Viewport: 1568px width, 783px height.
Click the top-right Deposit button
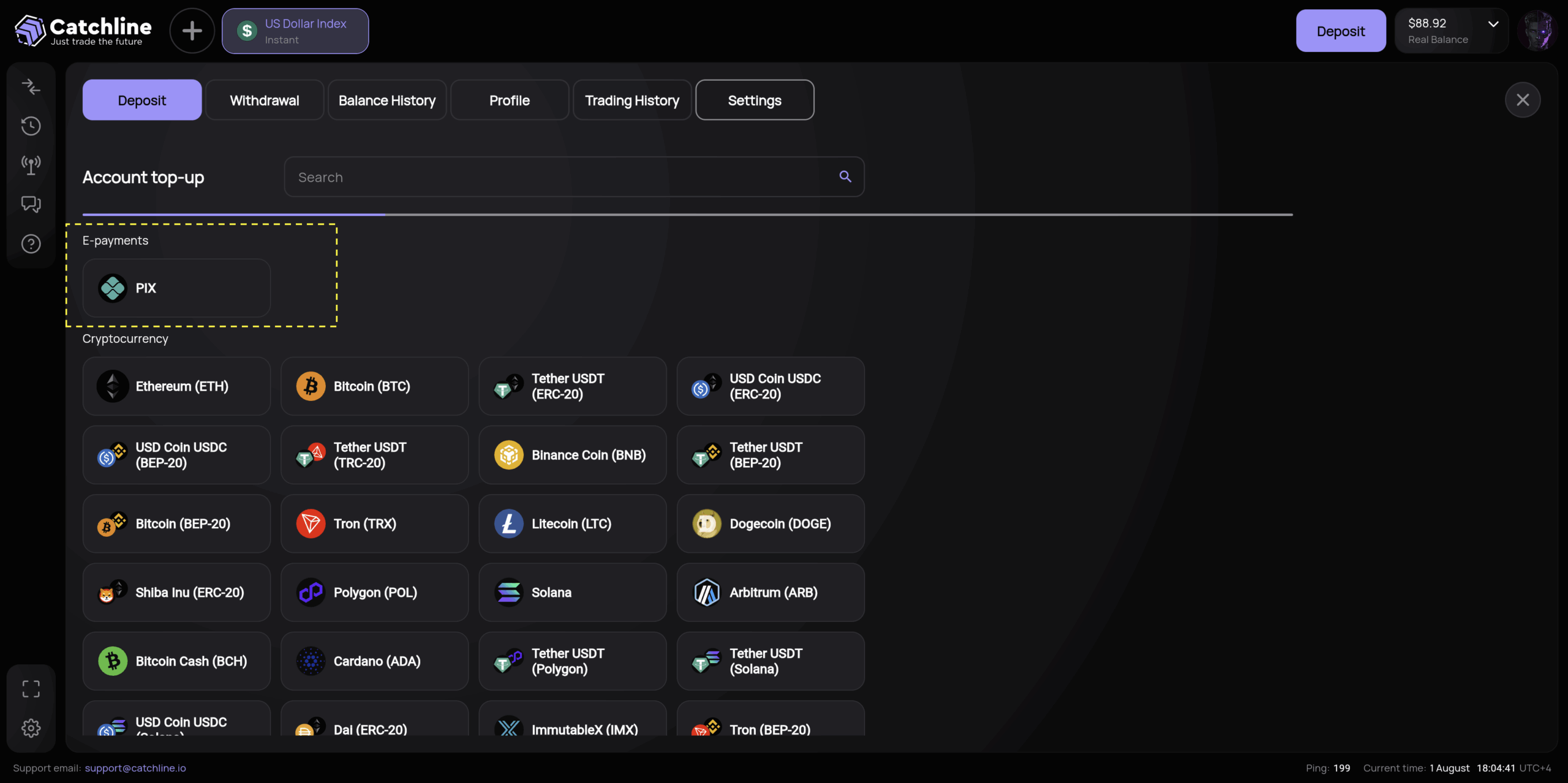[1341, 31]
